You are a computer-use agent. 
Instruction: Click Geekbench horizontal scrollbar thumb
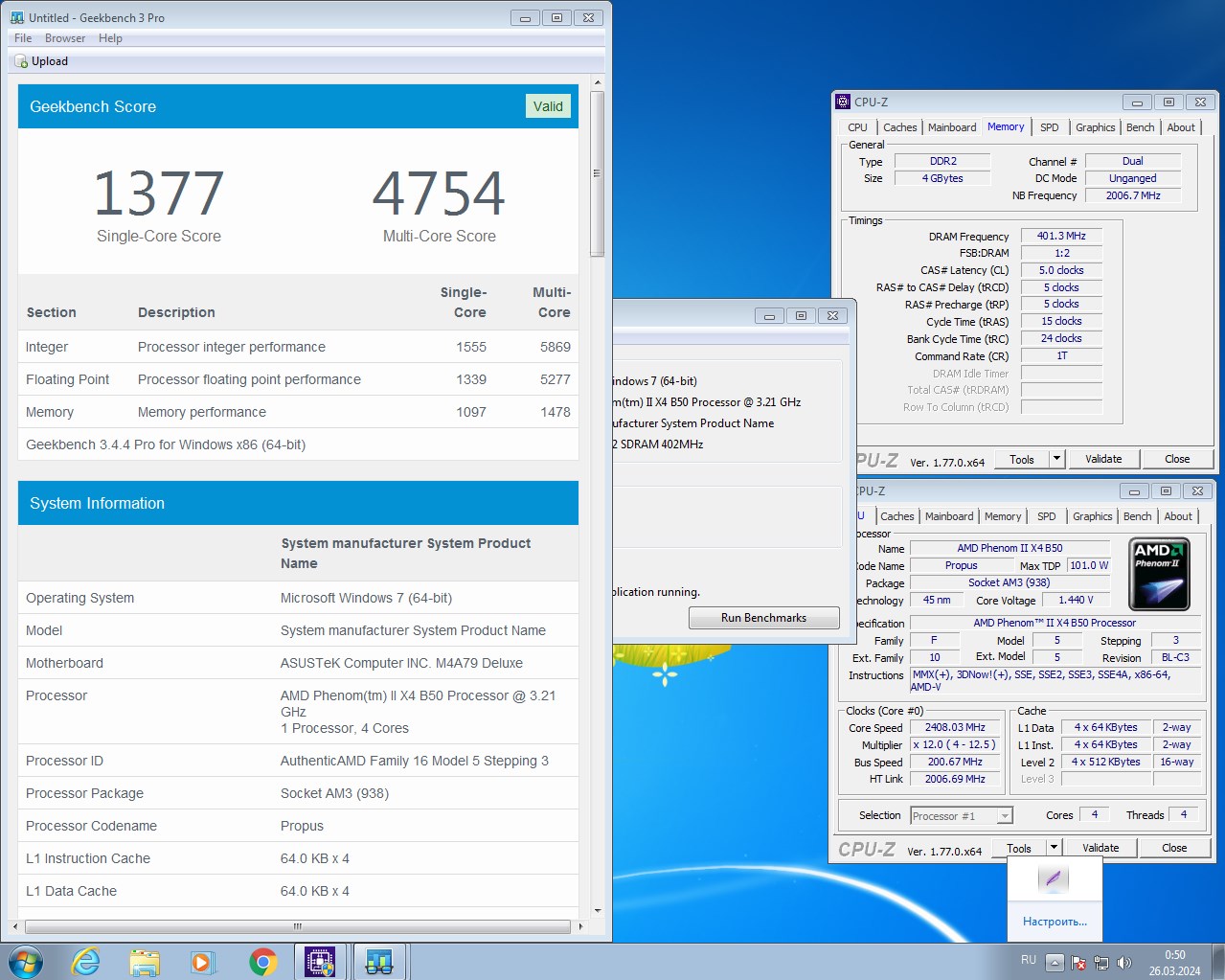coord(297,926)
